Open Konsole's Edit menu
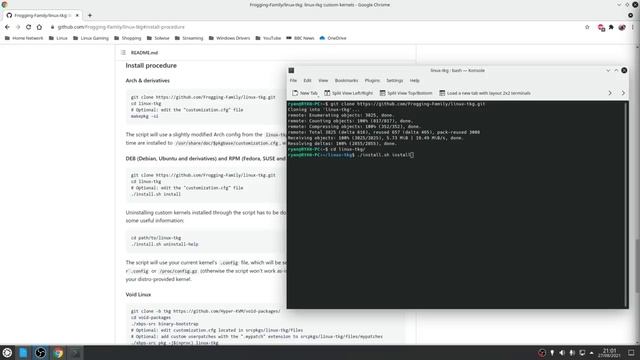This screenshot has width=640, height=360. tap(307, 80)
